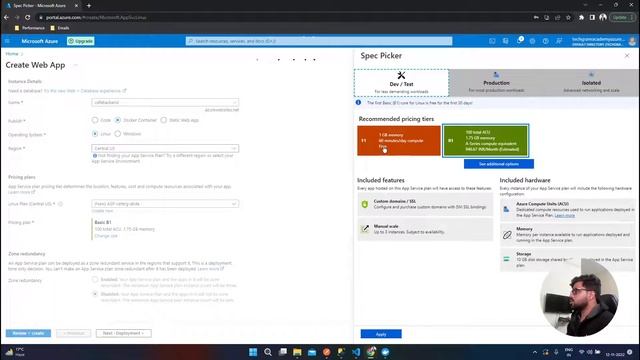Image resolution: width=640 pixels, height=360 pixels.
Task: Open the Performance bookmarks folder
Action: click(29, 28)
